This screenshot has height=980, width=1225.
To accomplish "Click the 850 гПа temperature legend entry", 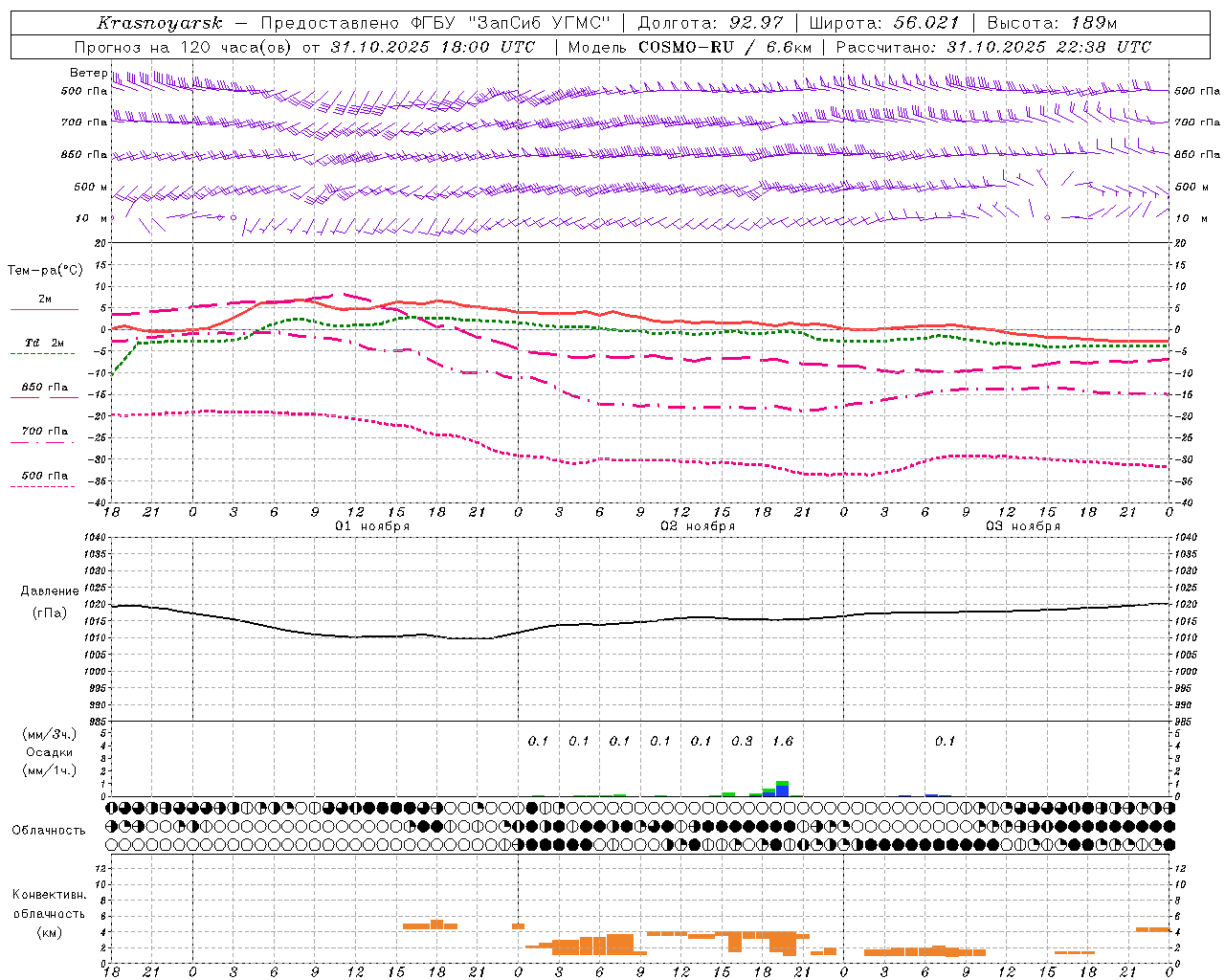I will click(x=44, y=388).
